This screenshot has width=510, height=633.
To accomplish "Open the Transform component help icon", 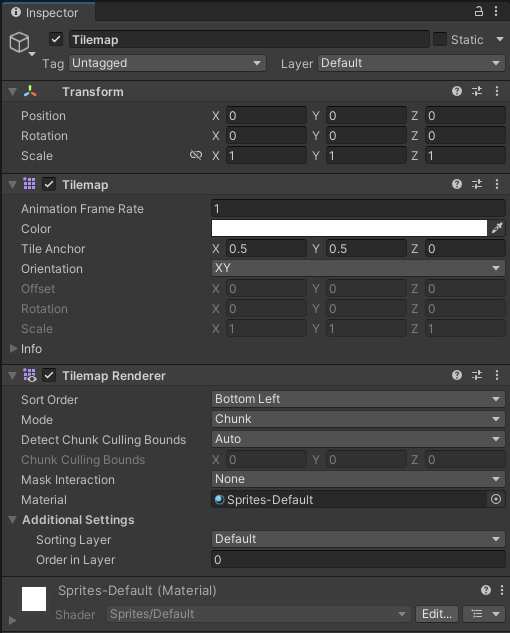I will 457,91.
